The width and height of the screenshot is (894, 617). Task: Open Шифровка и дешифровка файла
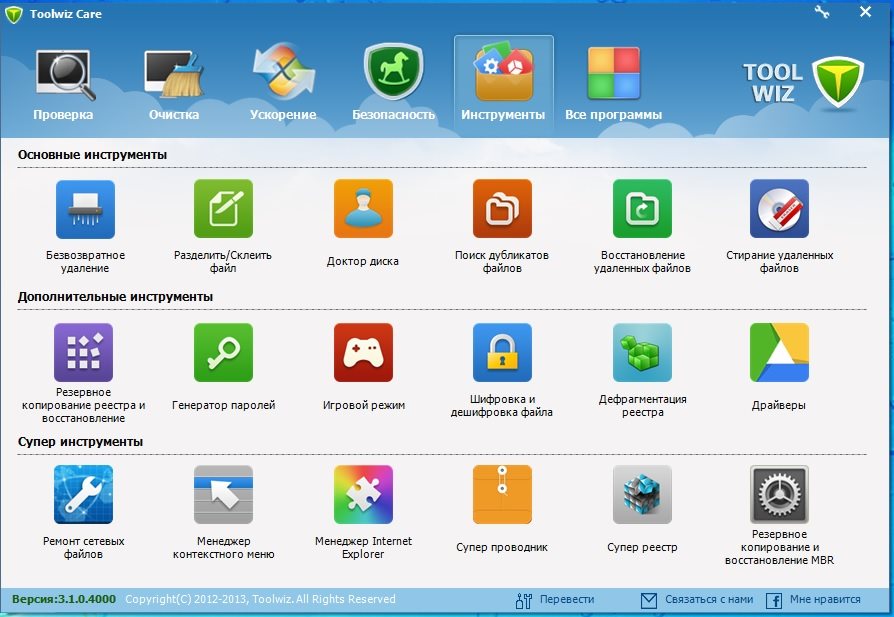coord(502,352)
